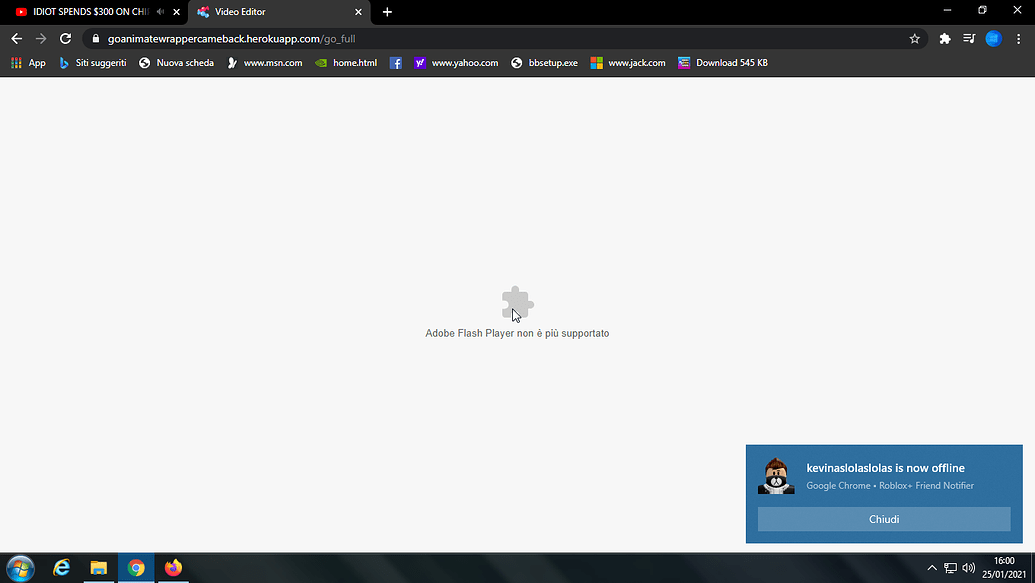
Task: Open a new browser tab
Action: point(387,12)
